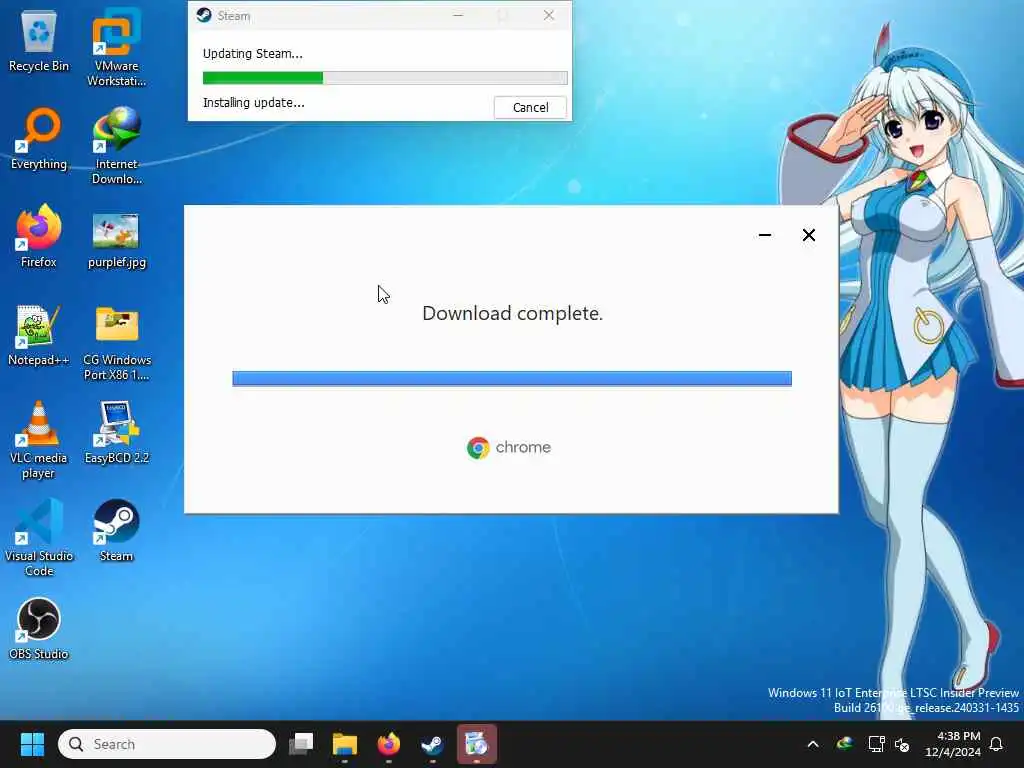Click the 'Updating Steam...' text

[x=253, y=54]
